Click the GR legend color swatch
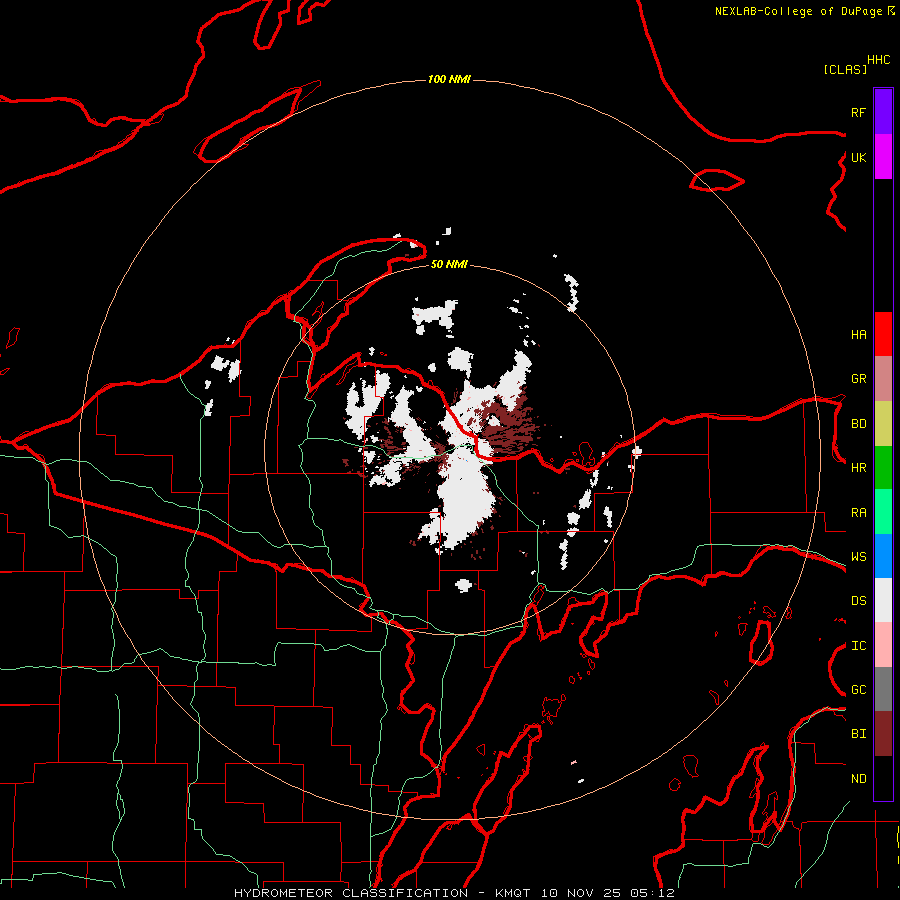 point(883,379)
